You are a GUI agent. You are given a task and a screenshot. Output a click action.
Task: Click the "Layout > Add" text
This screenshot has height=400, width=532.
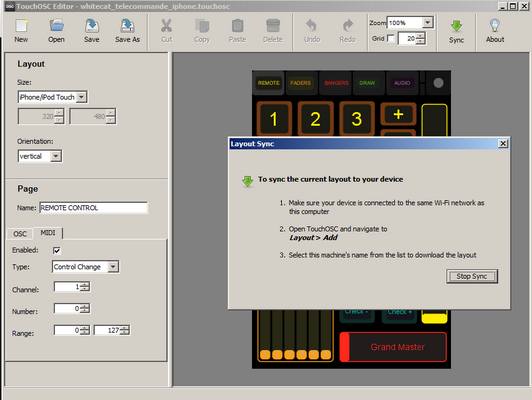pos(313,237)
